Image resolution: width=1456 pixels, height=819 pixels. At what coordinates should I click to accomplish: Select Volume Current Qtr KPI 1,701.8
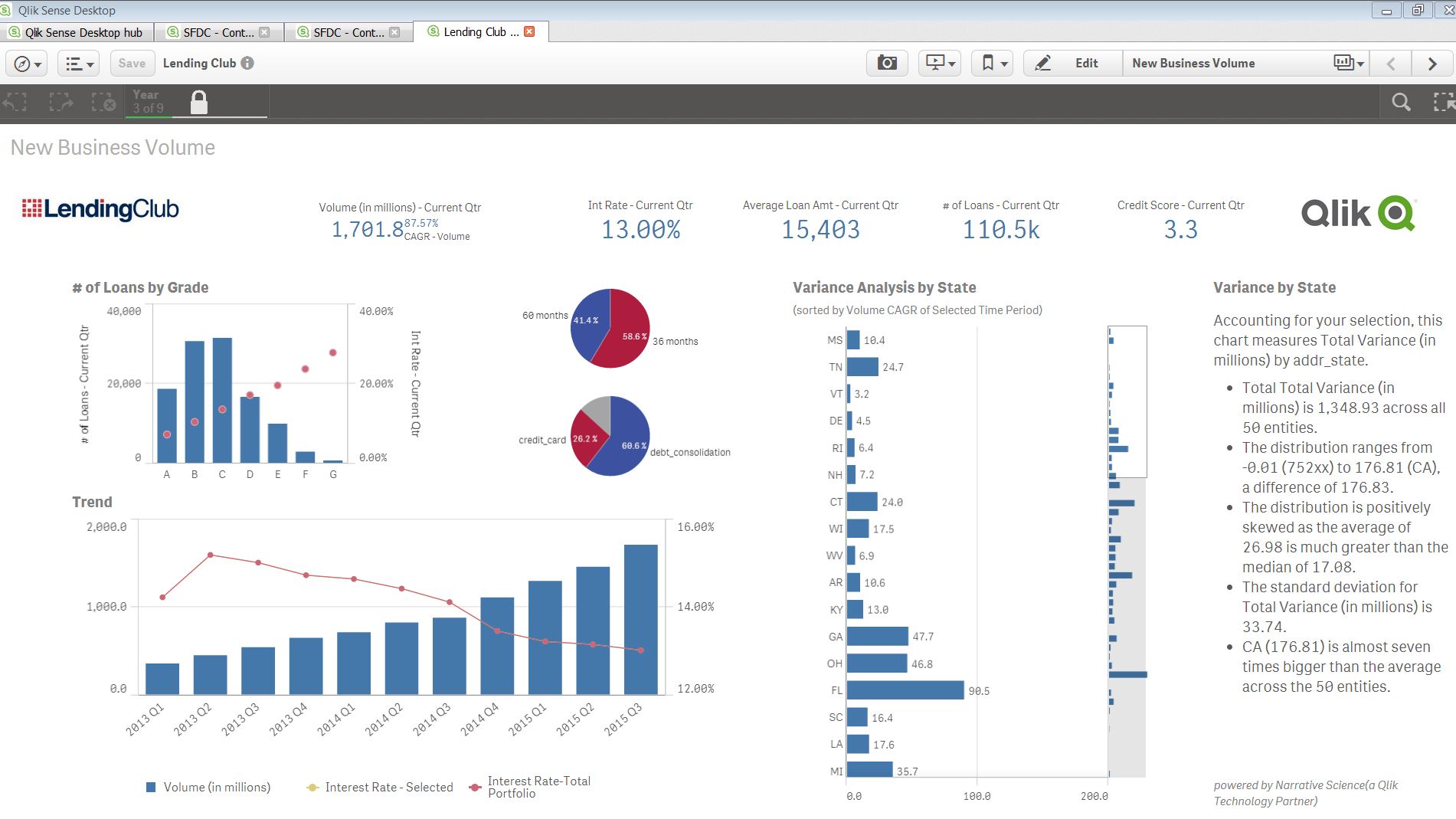tap(367, 229)
